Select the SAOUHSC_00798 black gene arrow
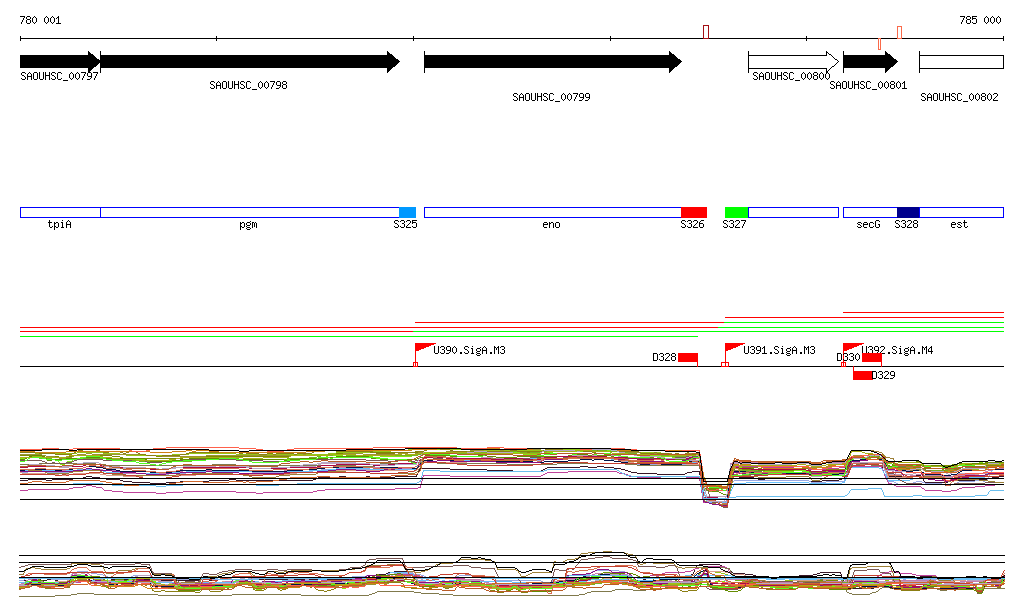This screenshot has height=611, width=1024. [250, 62]
